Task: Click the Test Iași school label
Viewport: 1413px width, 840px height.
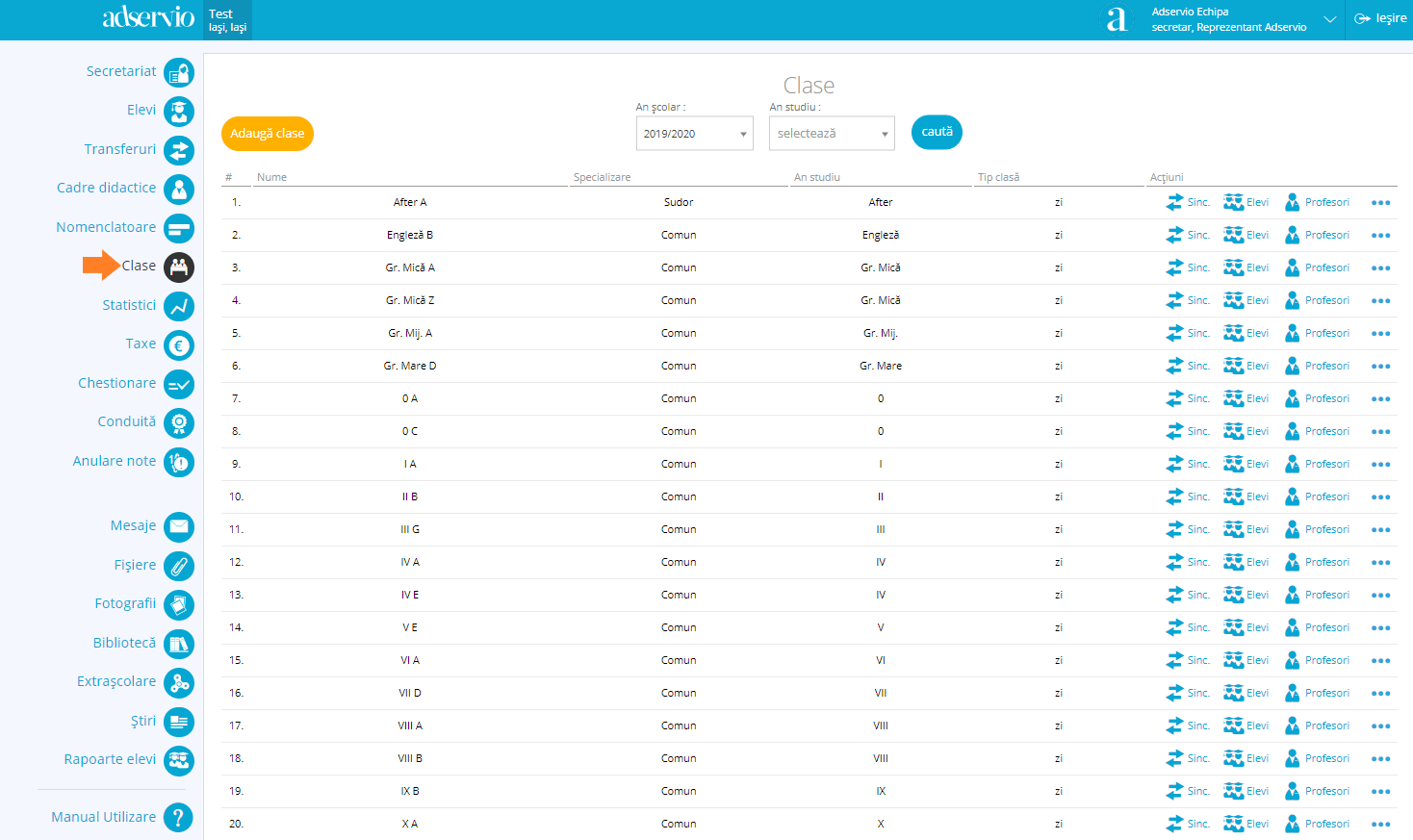Action: [228, 20]
